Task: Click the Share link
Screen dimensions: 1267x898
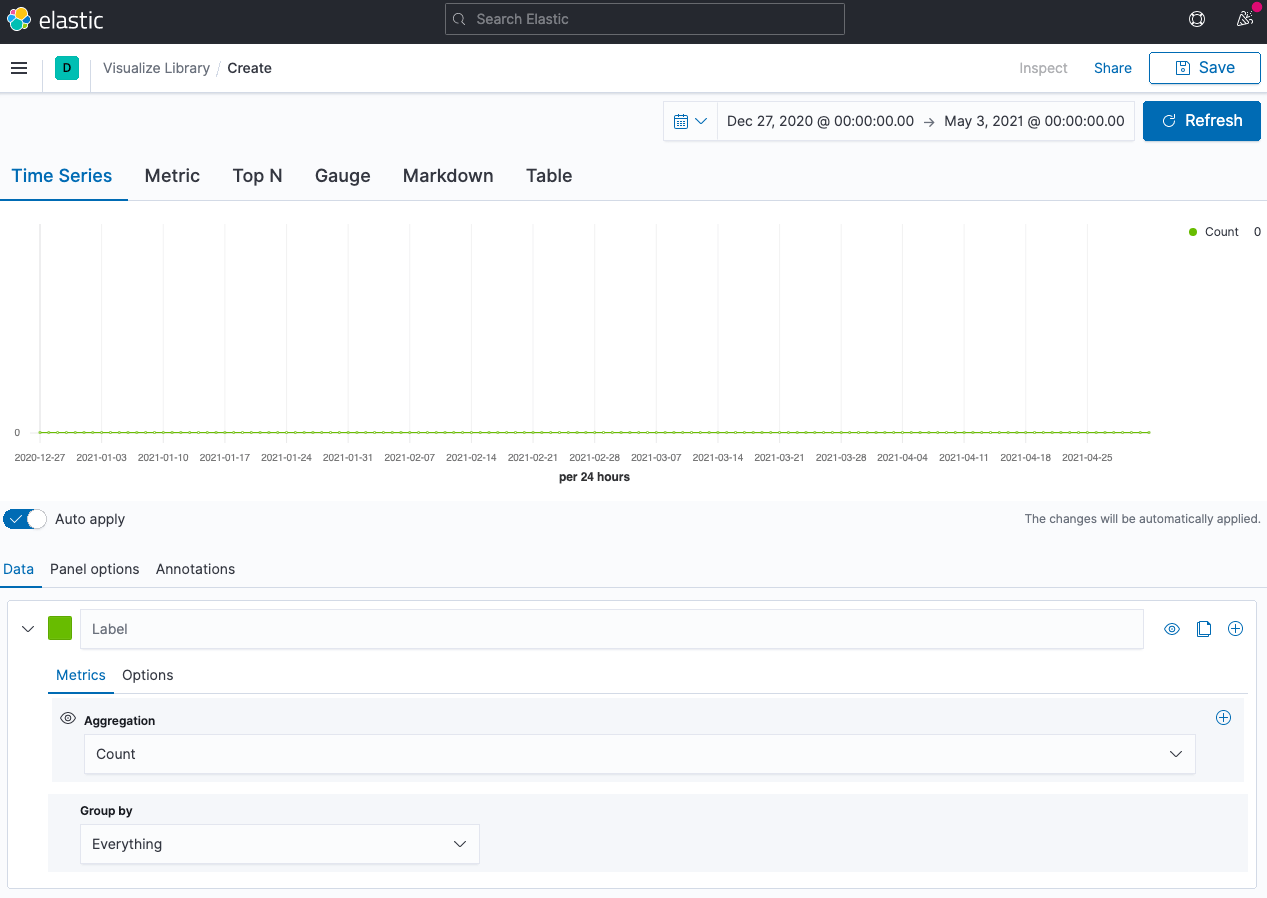Action: coord(1112,68)
